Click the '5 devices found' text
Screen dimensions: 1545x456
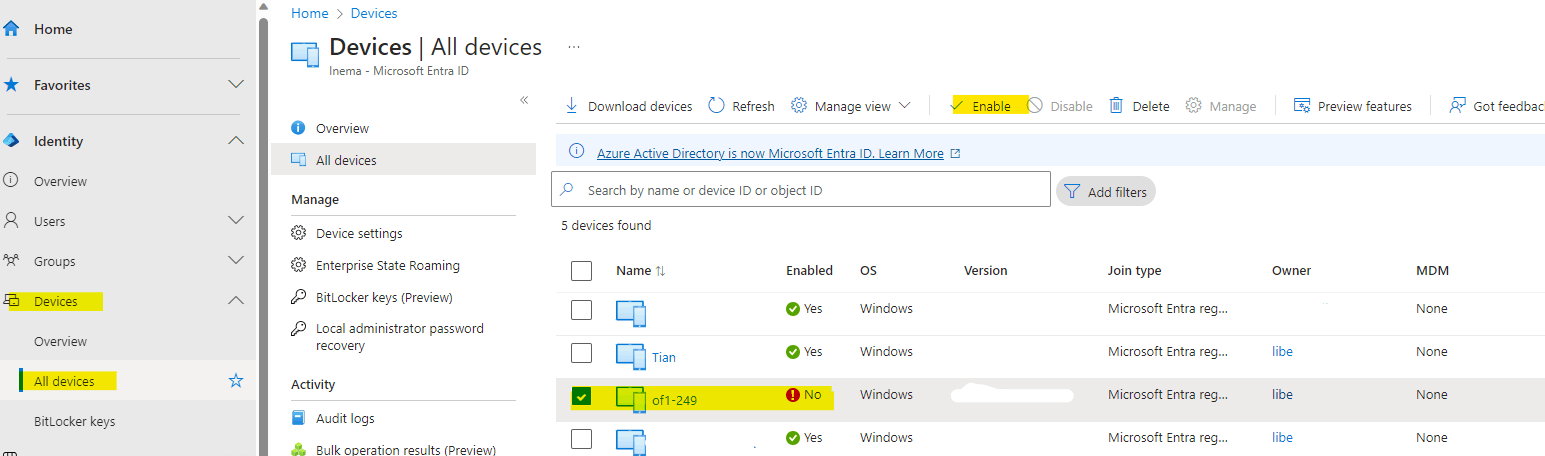(x=606, y=226)
